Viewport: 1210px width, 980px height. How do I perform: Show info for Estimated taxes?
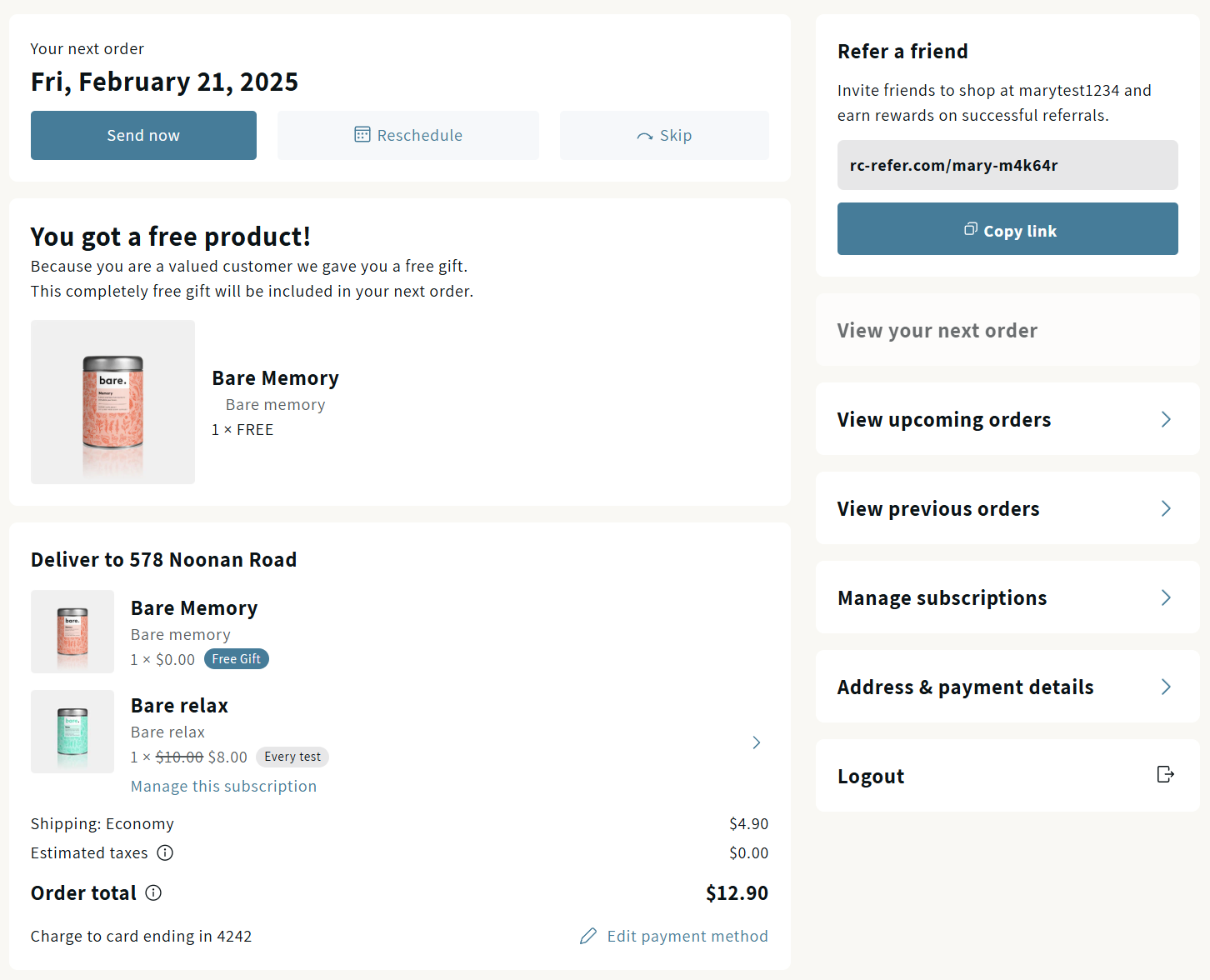[x=165, y=852]
